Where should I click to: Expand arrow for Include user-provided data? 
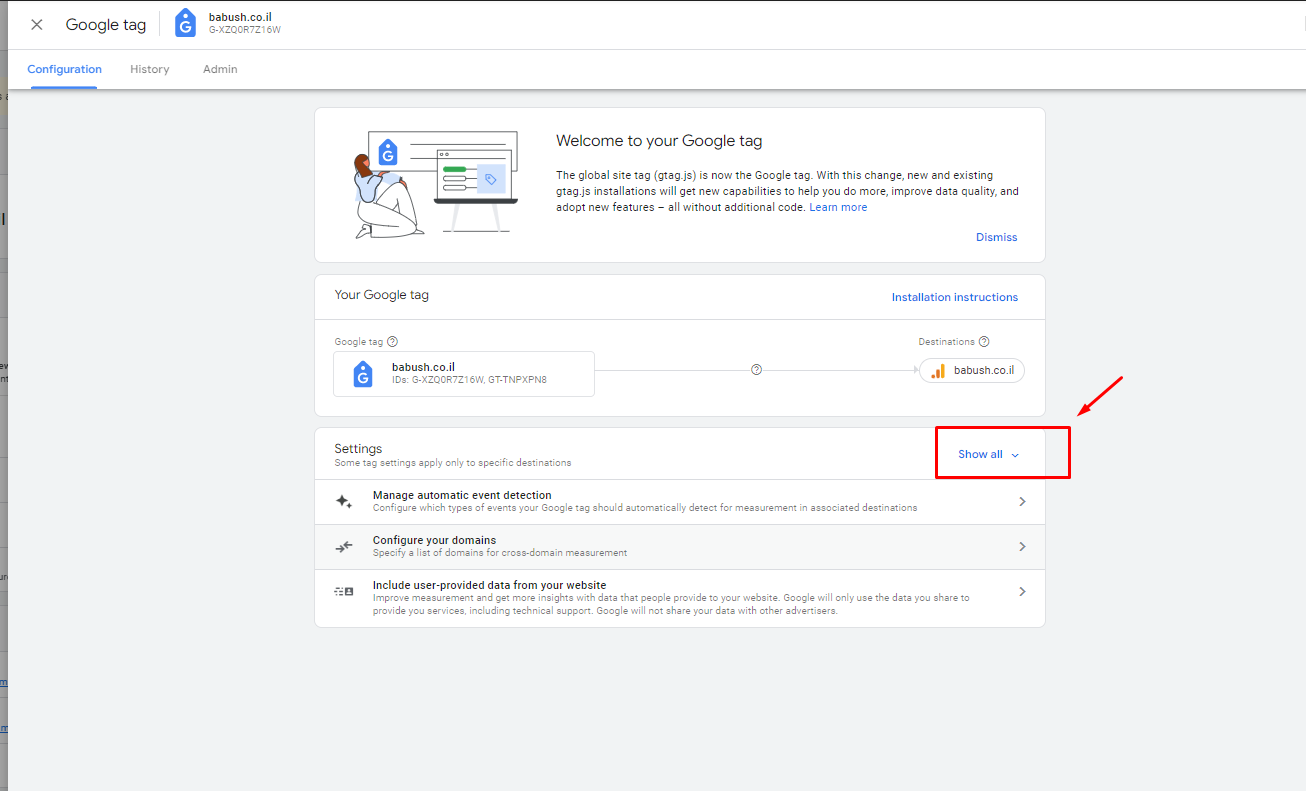coord(1022,592)
